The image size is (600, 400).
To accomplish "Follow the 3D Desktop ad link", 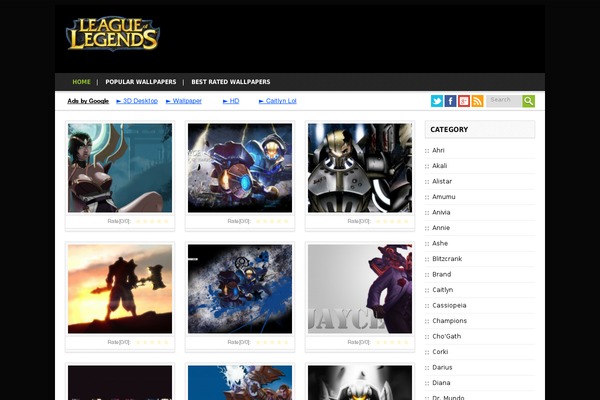I will click(137, 101).
